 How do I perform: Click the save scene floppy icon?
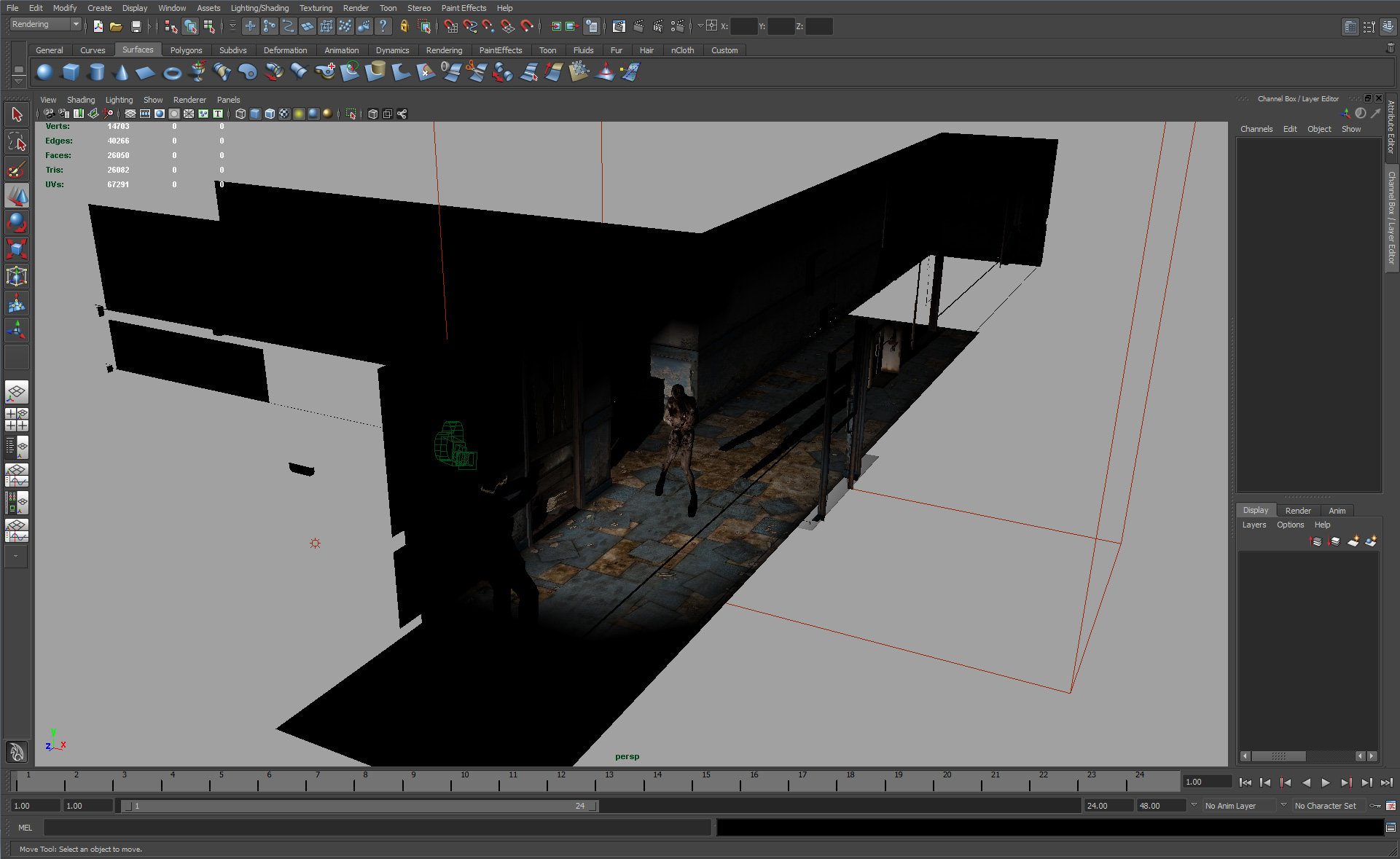(136, 26)
